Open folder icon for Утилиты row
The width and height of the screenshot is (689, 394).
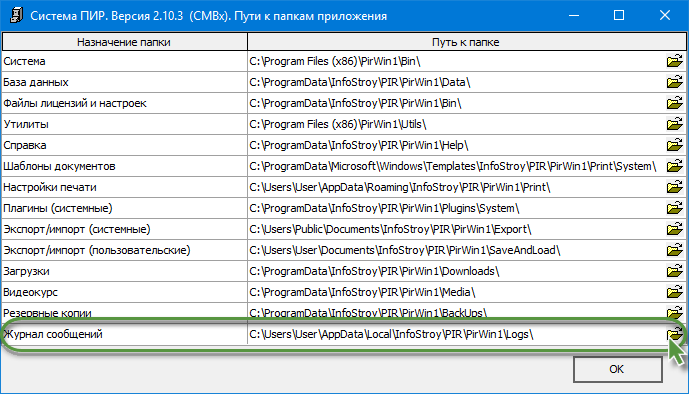[674, 124]
